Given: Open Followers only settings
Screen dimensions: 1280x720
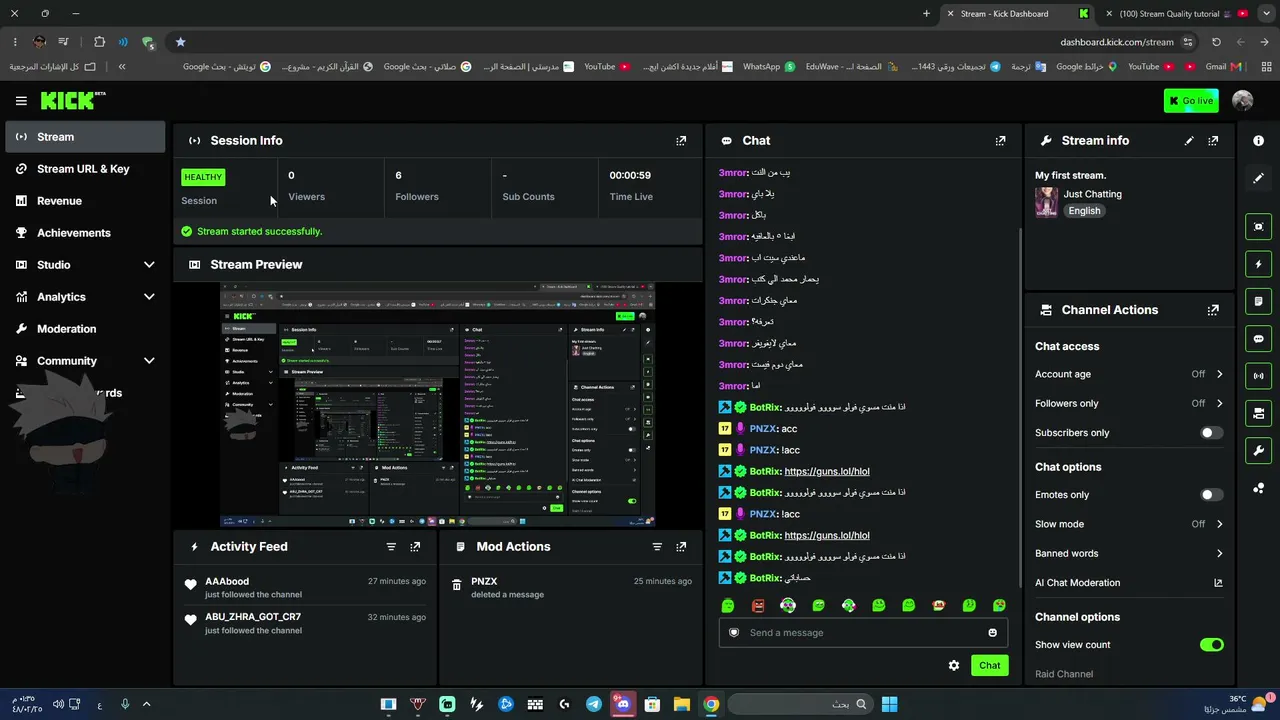Looking at the screenshot, I should pyautogui.click(x=1129, y=404).
